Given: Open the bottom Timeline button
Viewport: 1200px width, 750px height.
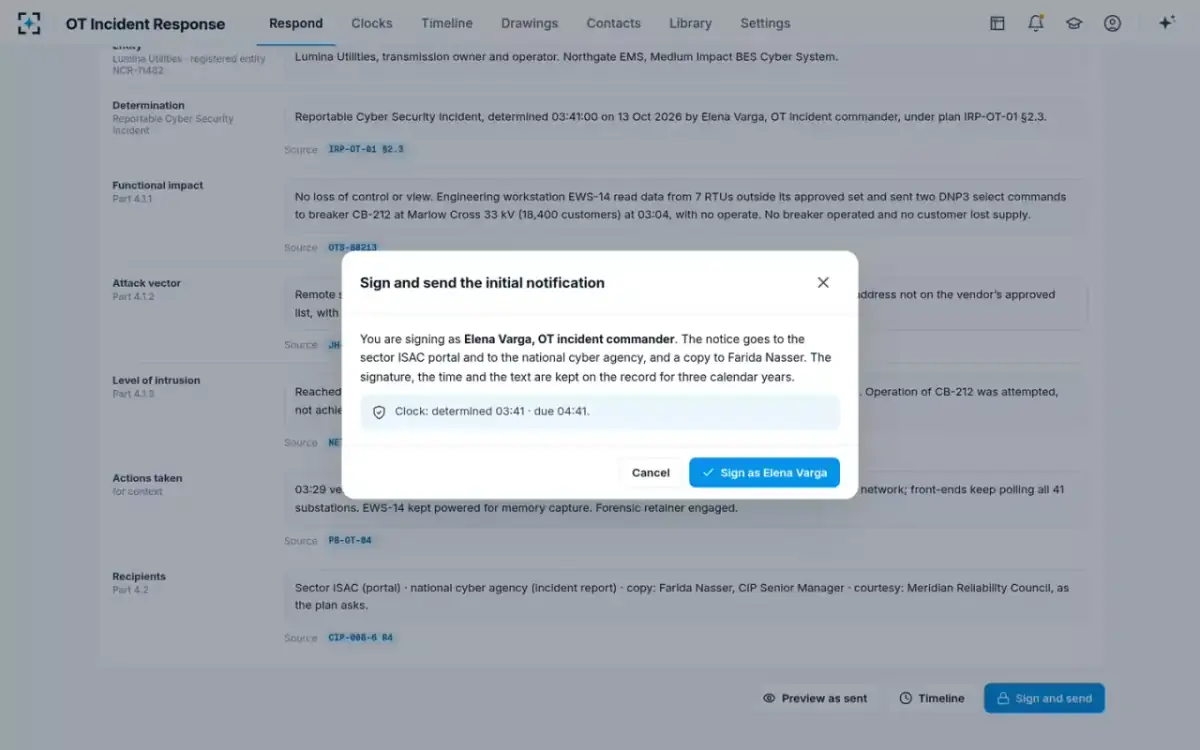Looking at the screenshot, I should pos(932,698).
